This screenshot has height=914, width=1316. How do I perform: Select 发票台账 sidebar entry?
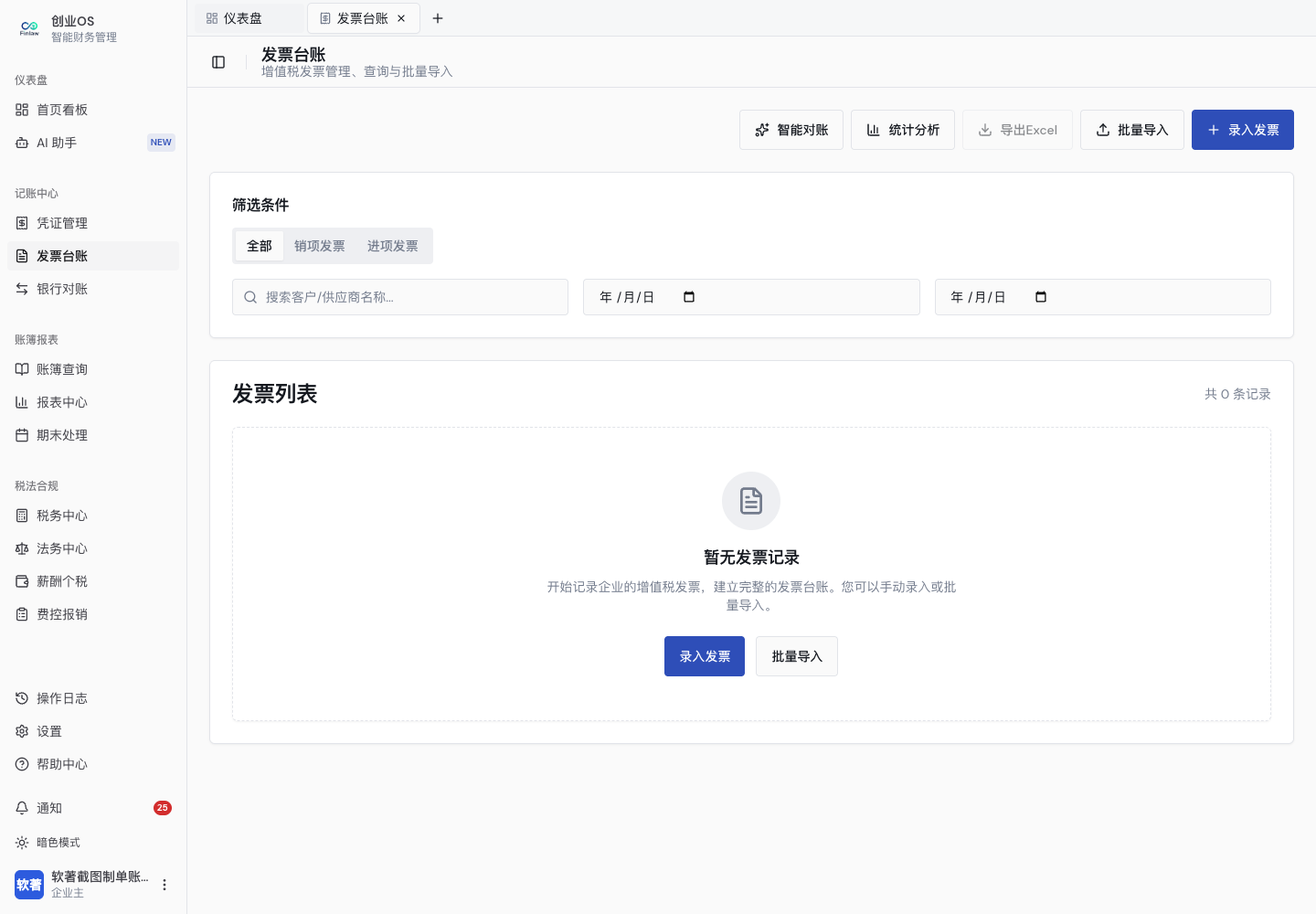92,256
